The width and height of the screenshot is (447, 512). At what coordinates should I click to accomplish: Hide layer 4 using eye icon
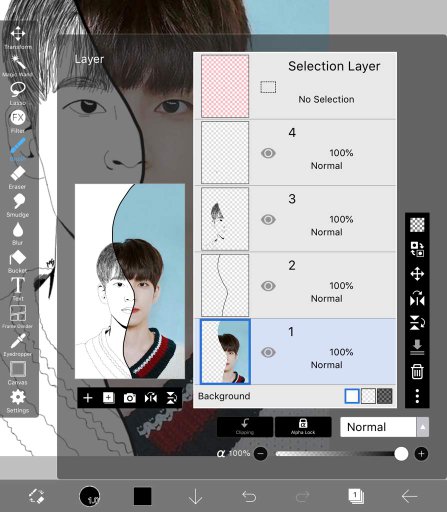tap(268, 153)
